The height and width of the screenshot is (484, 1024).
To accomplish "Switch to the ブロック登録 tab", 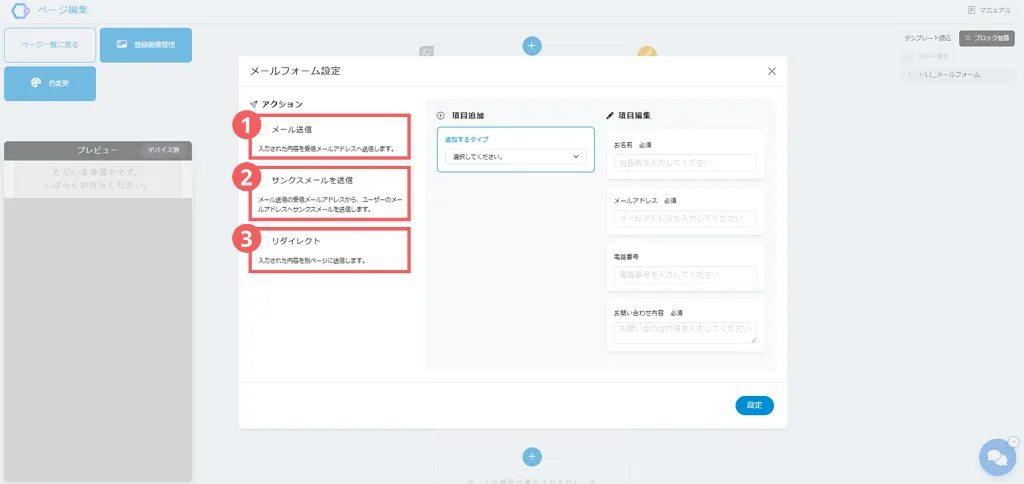I will [987, 38].
